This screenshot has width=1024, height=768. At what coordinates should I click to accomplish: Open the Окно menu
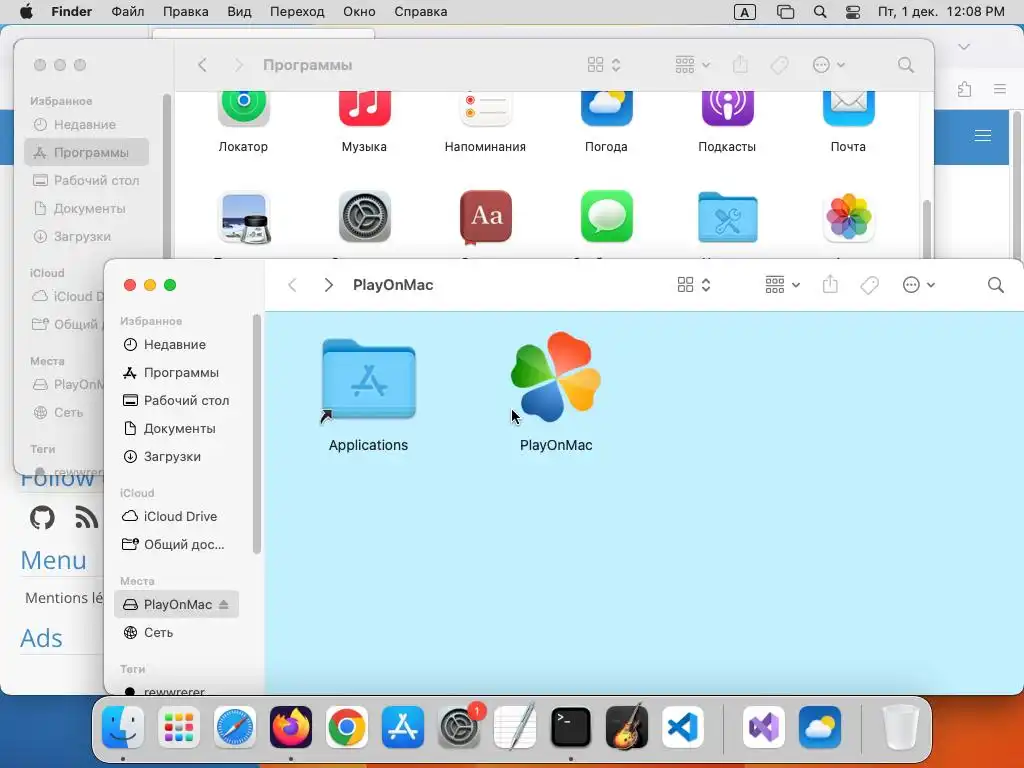pos(359,12)
